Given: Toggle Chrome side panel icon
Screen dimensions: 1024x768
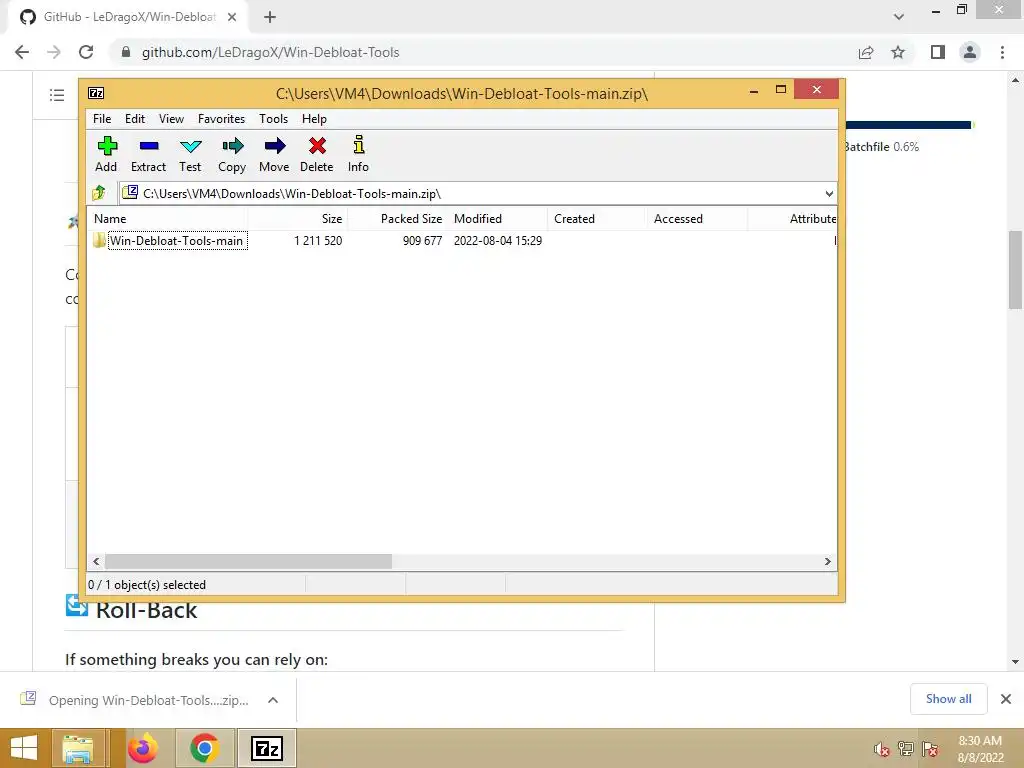Looking at the screenshot, I should (938, 52).
